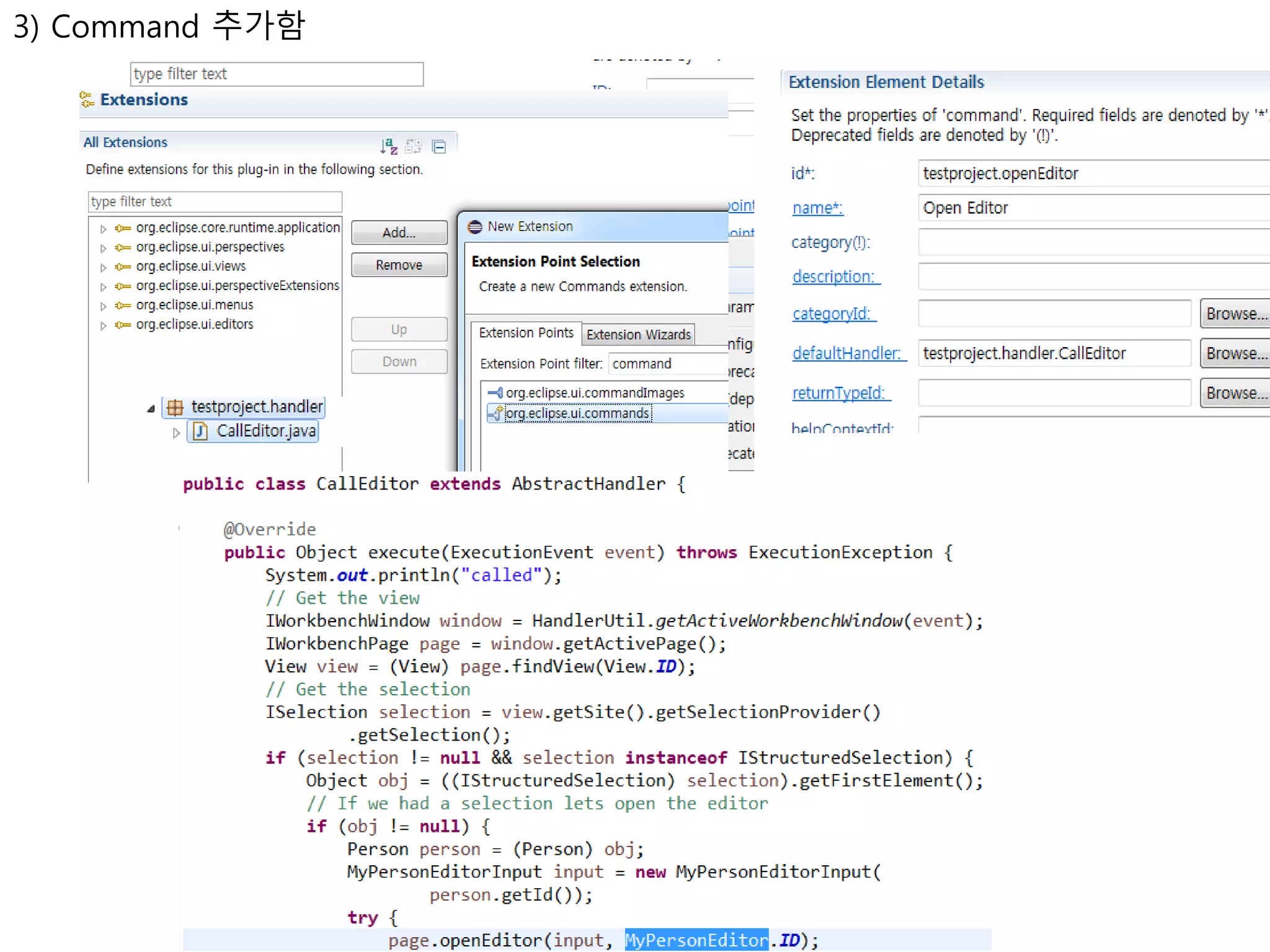
Task: Open the defaultHandler link
Action: click(x=849, y=353)
